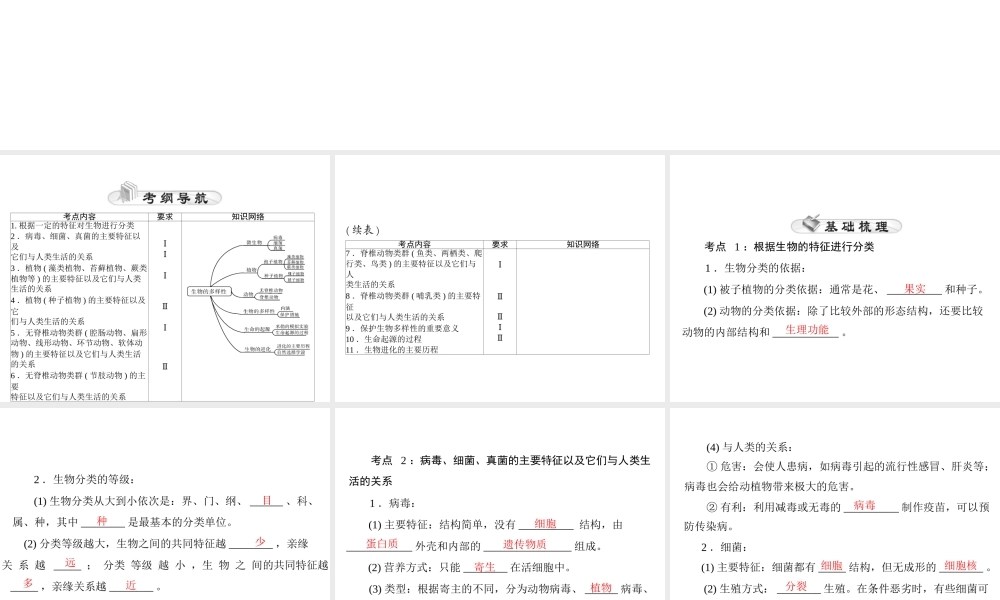Screen dimensions: 1000x600
Task: Click the row 11．生物进化的主要历程
Action: [x=392, y=350]
